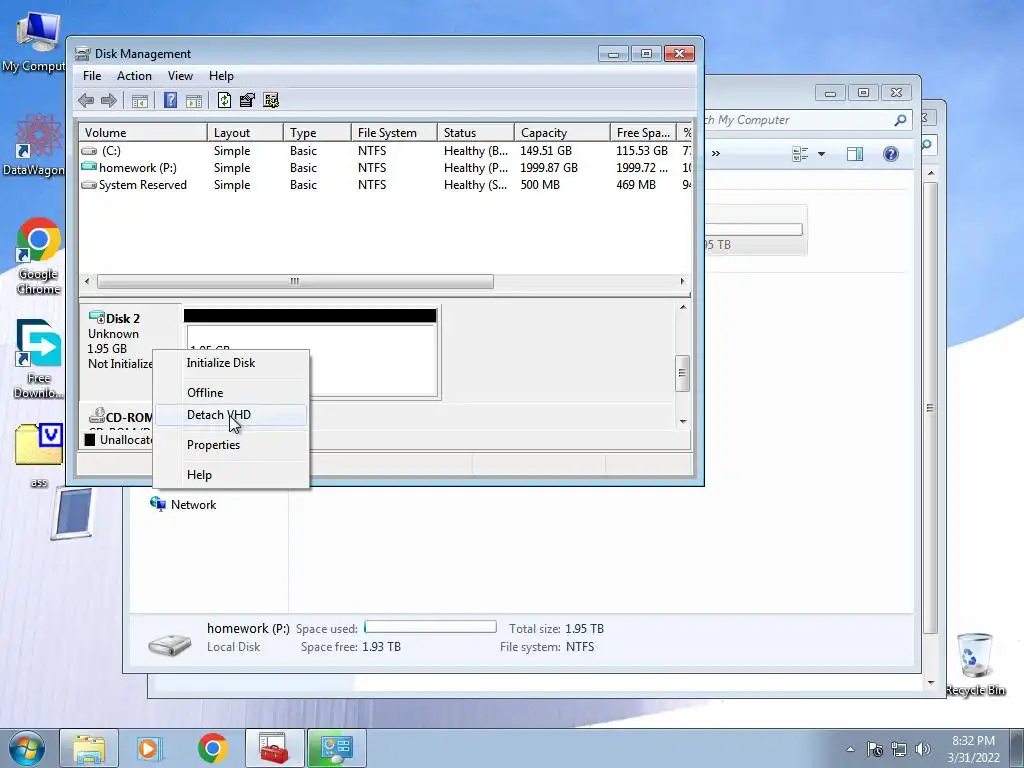Click the disk pane scroll down arrow
1024x768 pixels.
pyautogui.click(x=683, y=421)
